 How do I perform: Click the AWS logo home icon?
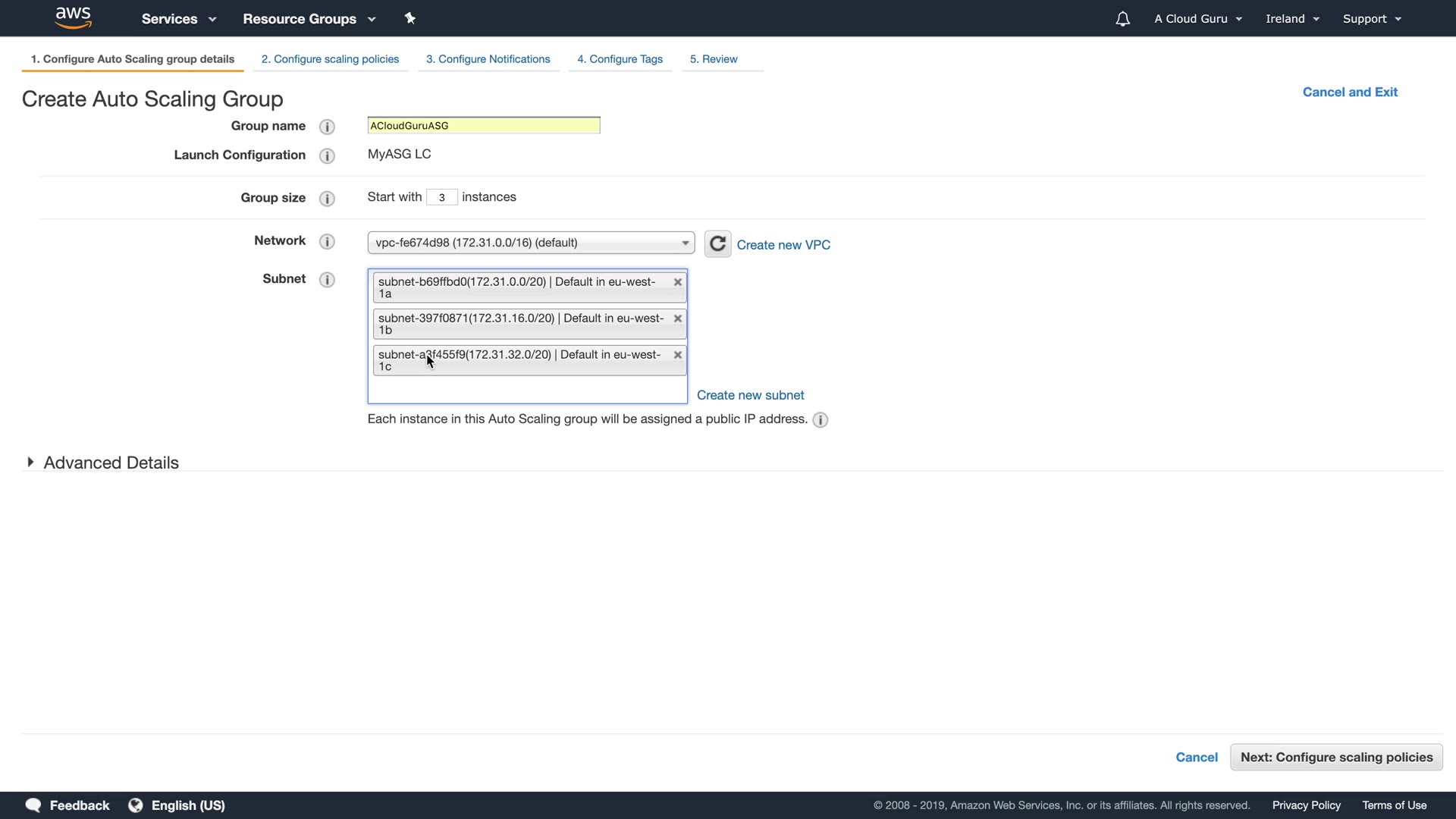74,17
